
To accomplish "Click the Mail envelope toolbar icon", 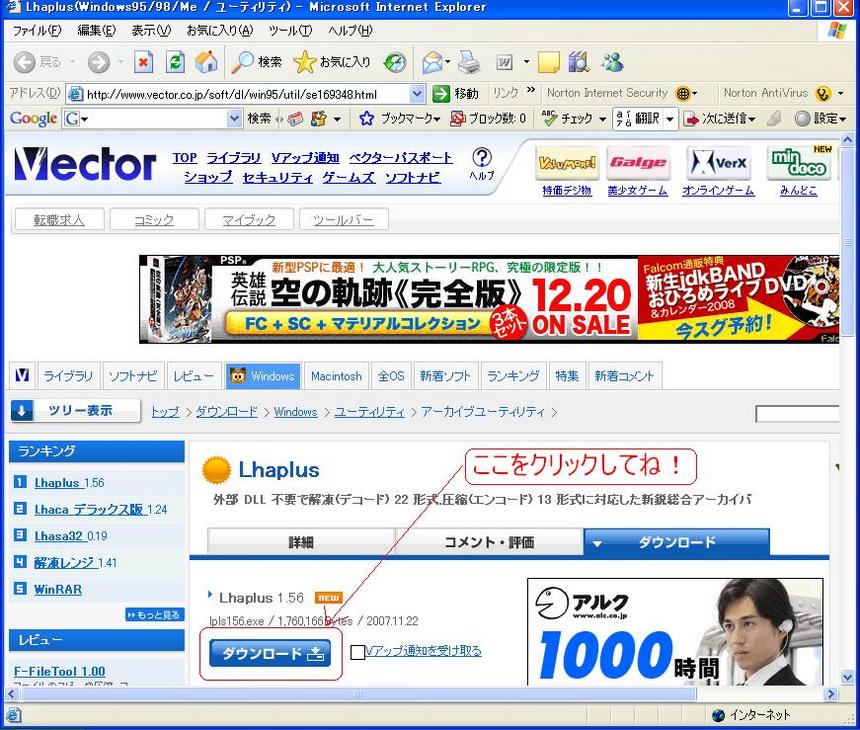I will coord(433,63).
